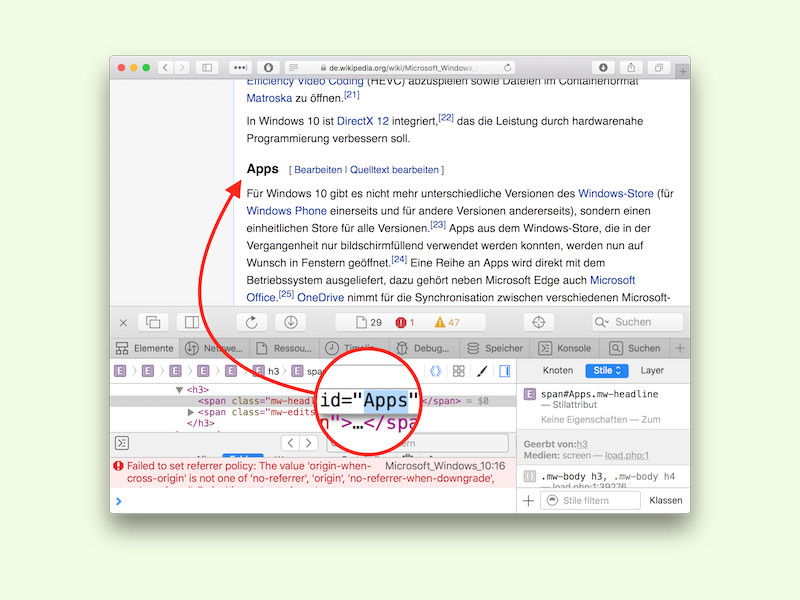Toggle layout grid icon in DOM toolbar
Image resolution: width=800 pixels, height=600 pixels.
click(459, 371)
